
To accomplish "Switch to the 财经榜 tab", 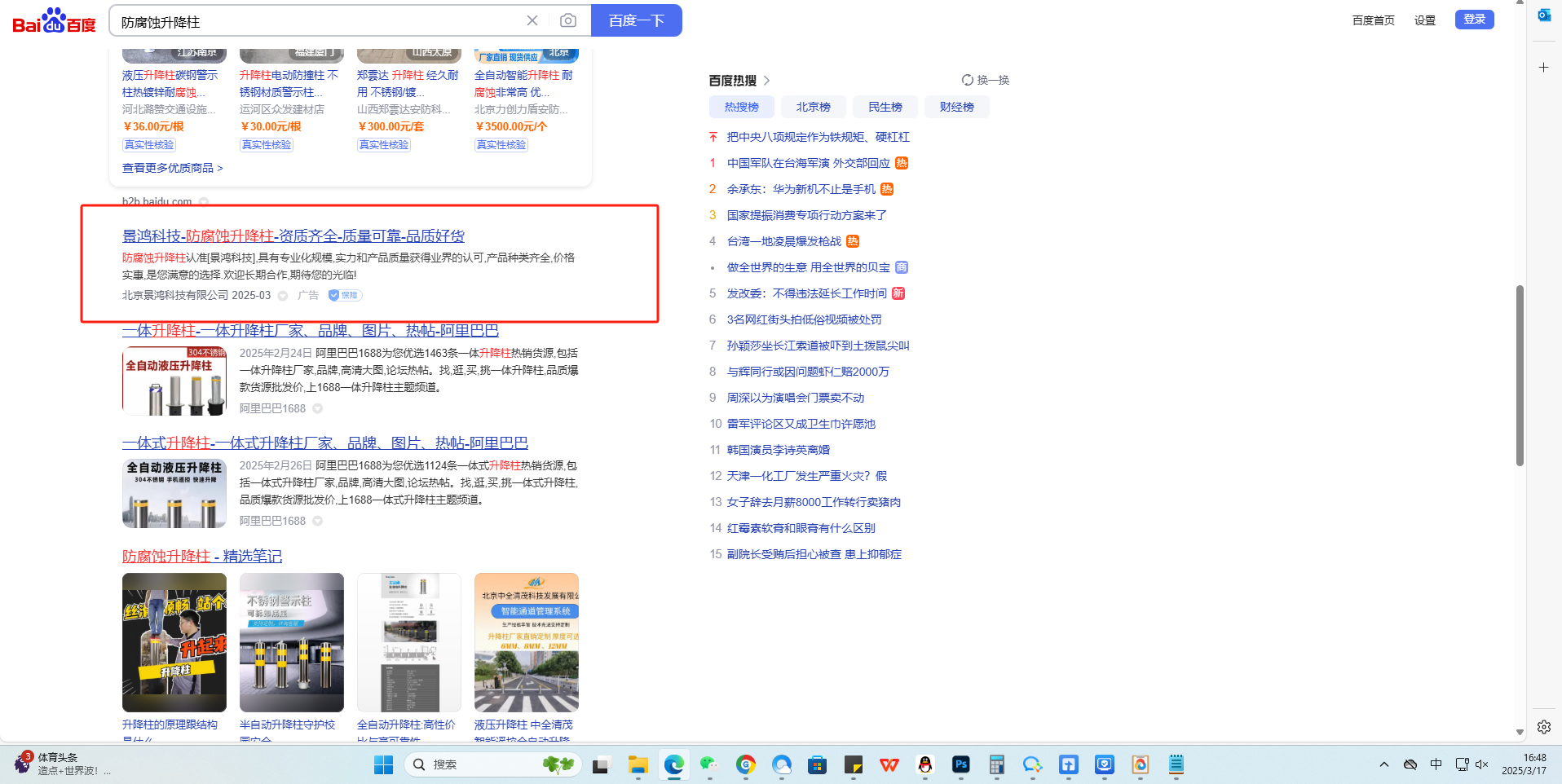I will [956, 107].
